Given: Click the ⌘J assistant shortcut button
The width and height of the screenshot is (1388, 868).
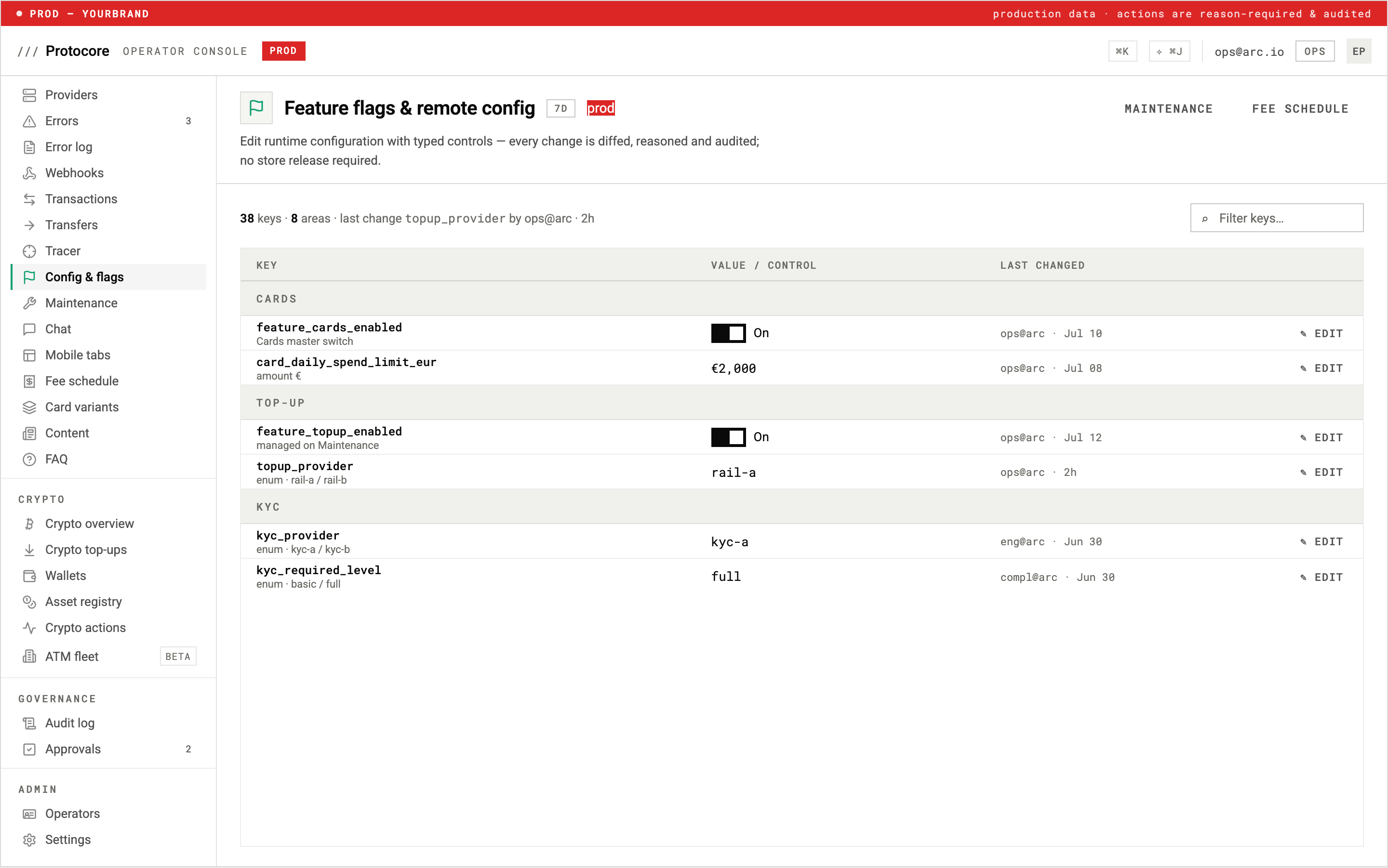Looking at the screenshot, I should click(x=1169, y=51).
